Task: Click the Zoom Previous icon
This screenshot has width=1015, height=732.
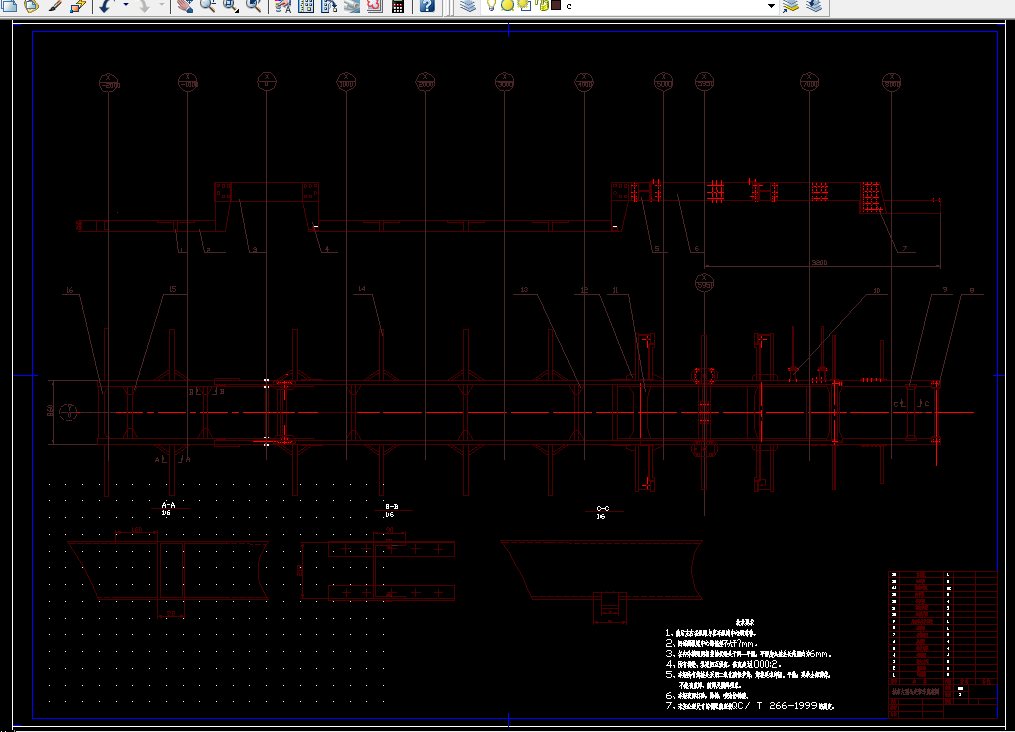Action: pyautogui.click(x=254, y=6)
